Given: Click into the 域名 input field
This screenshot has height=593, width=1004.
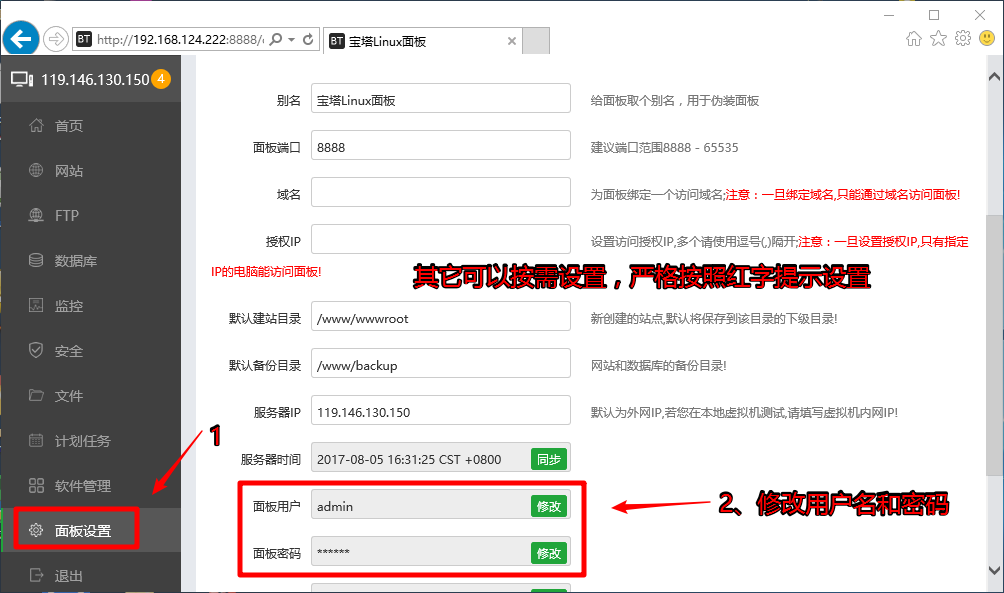Looking at the screenshot, I should point(440,193).
